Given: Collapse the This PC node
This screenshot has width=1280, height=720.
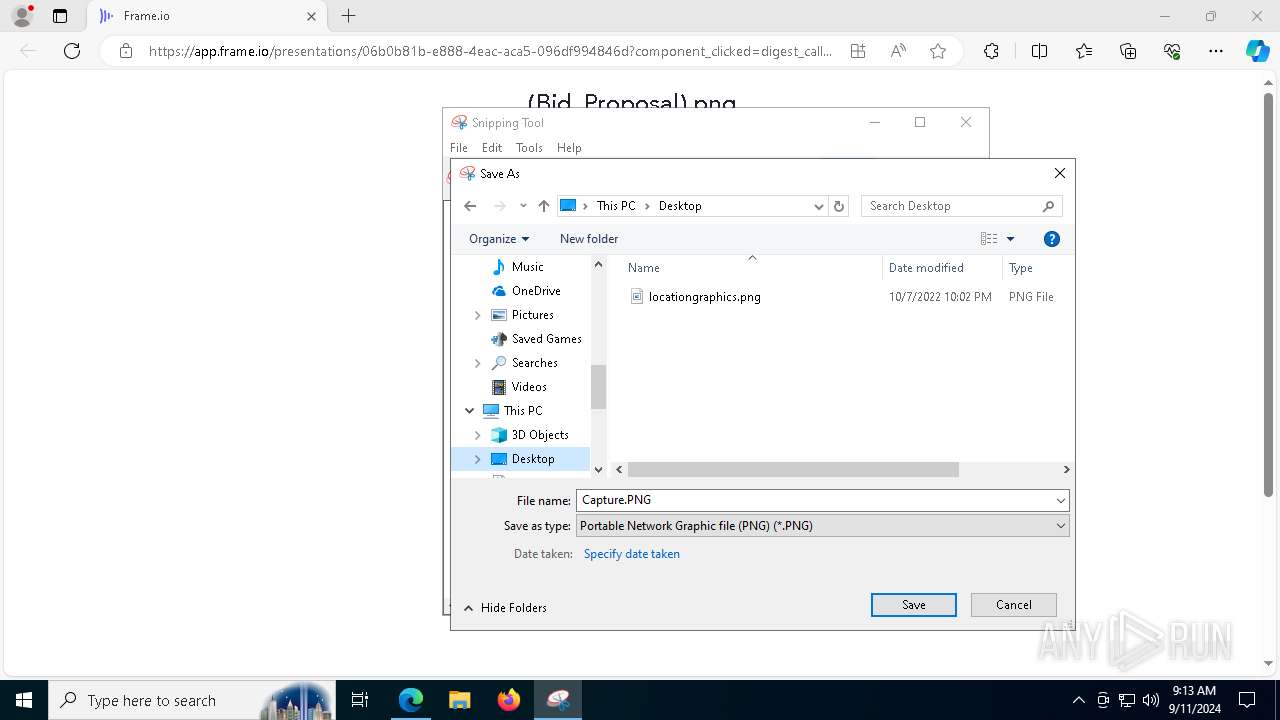Looking at the screenshot, I should click(469, 411).
